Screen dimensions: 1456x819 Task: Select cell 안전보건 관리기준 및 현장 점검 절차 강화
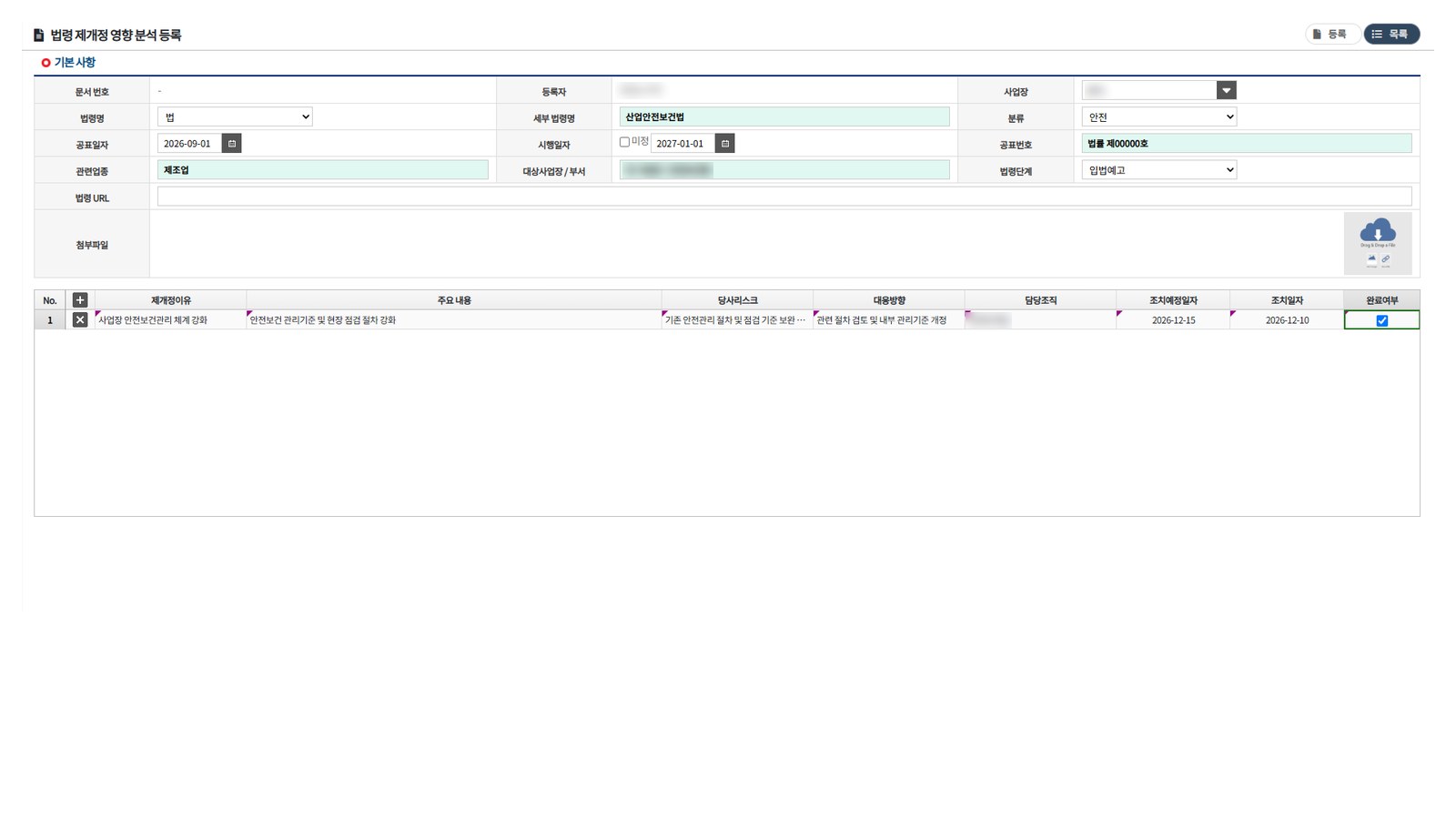coord(454,320)
